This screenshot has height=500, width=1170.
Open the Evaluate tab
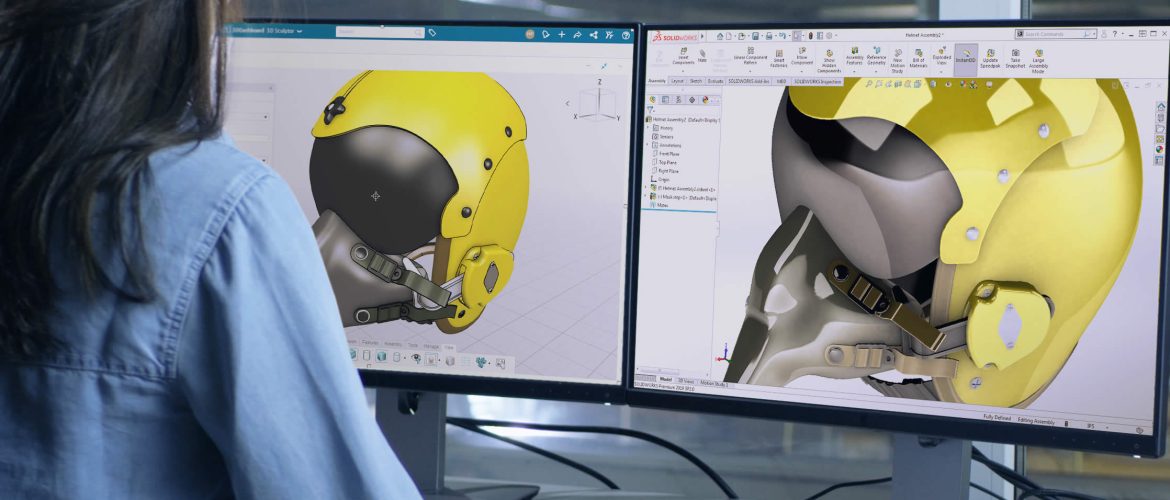715,81
